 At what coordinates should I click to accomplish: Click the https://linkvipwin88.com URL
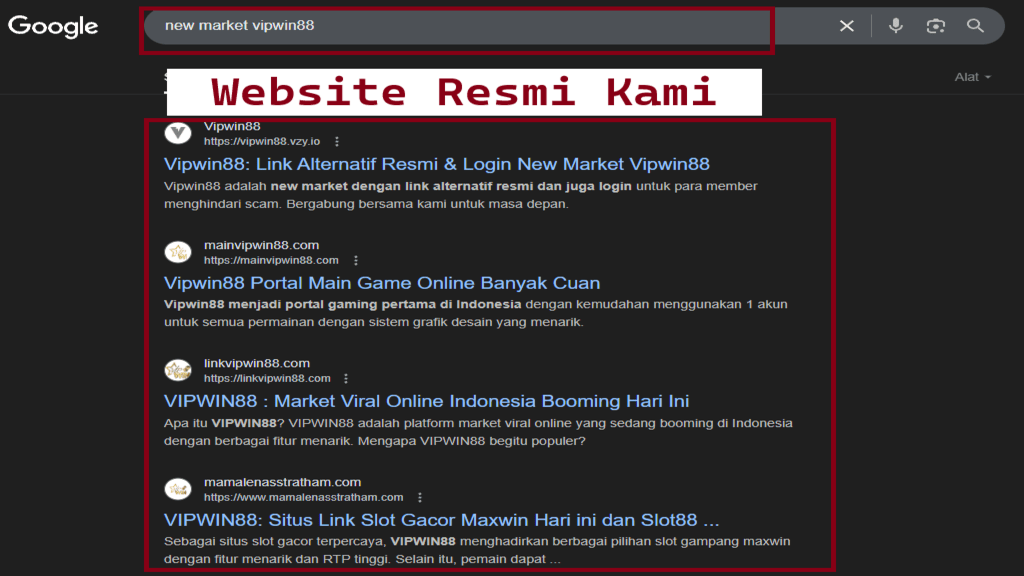click(267, 379)
